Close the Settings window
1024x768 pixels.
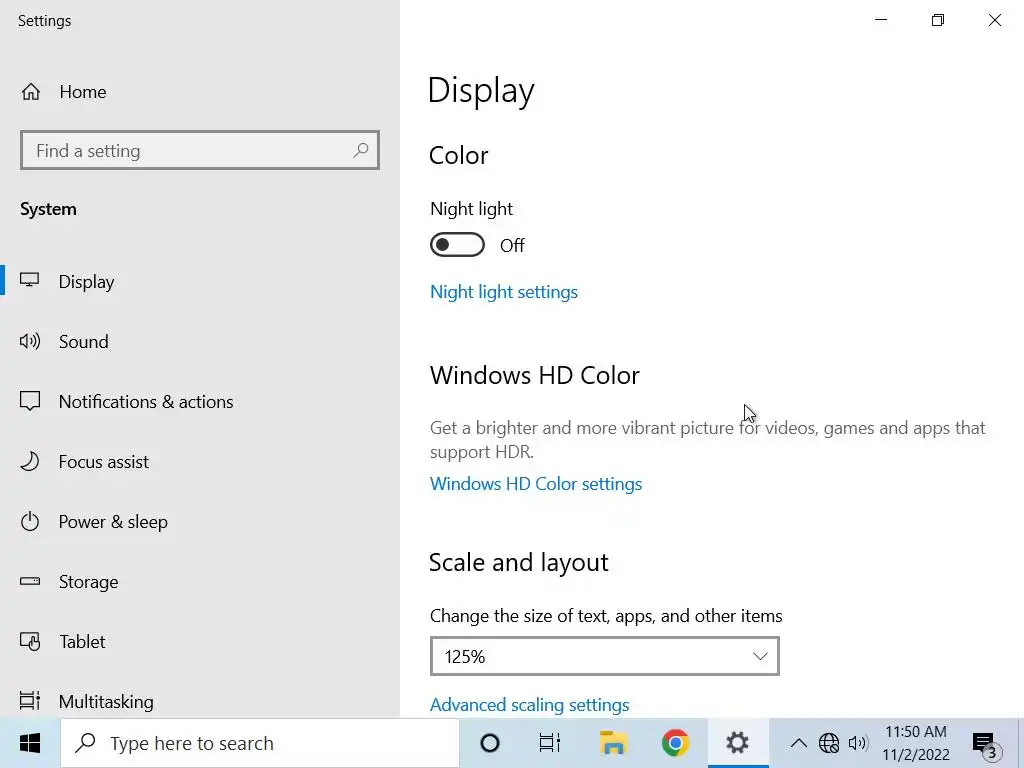pyautogui.click(x=995, y=20)
